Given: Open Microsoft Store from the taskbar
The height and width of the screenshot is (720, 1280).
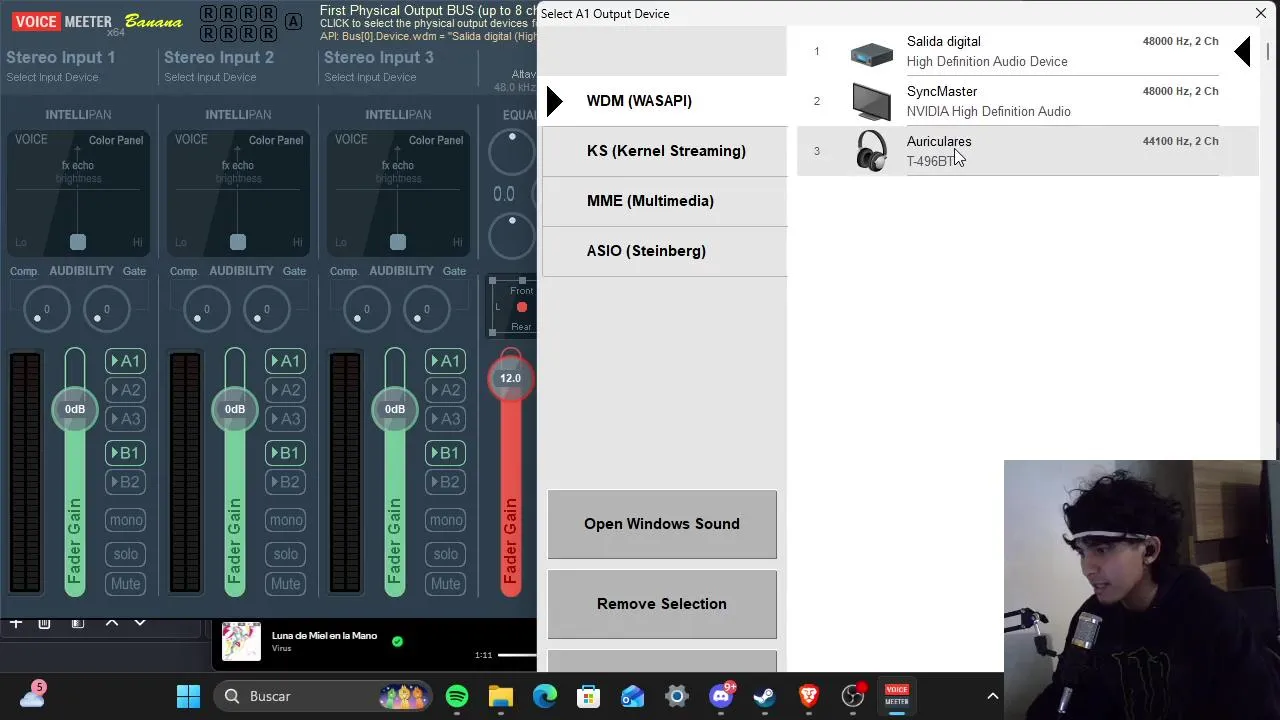Looking at the screenshot, I should pyautogui.click(x=589, y=696).
